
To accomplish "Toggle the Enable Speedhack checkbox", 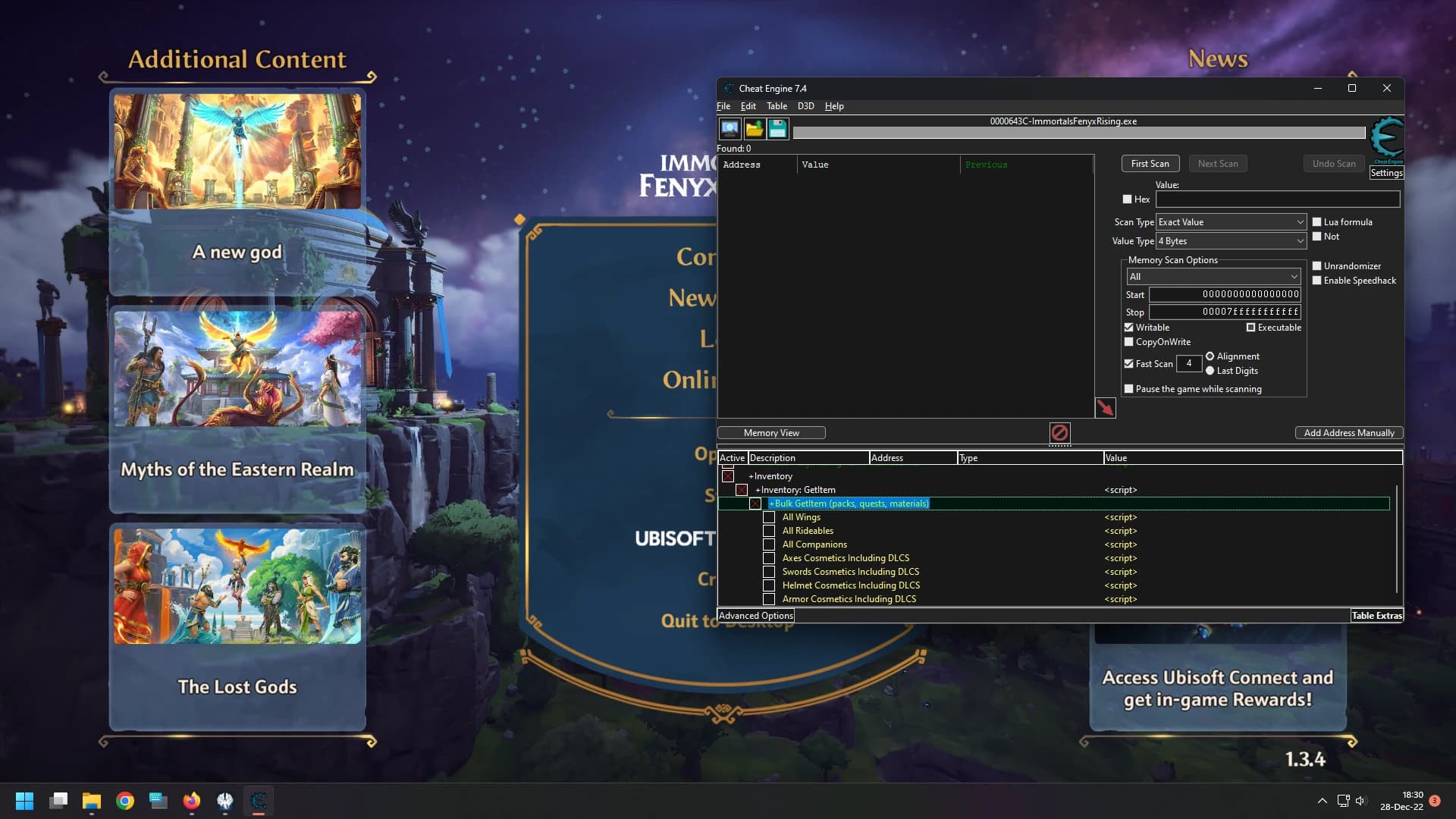I will pos(1317,281).
